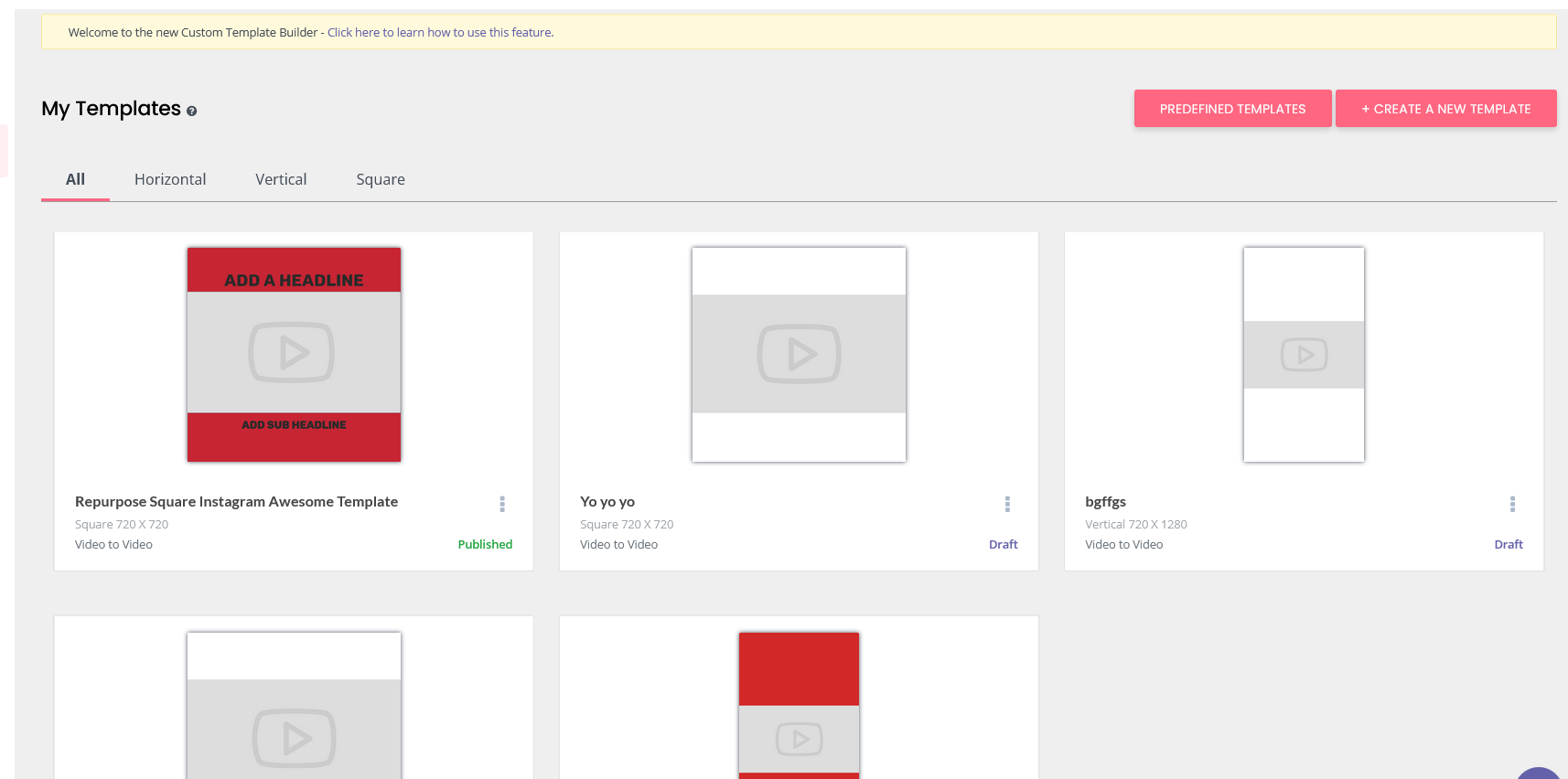Click the Draft status on bgffgs card

click(x=1508, y=544)
